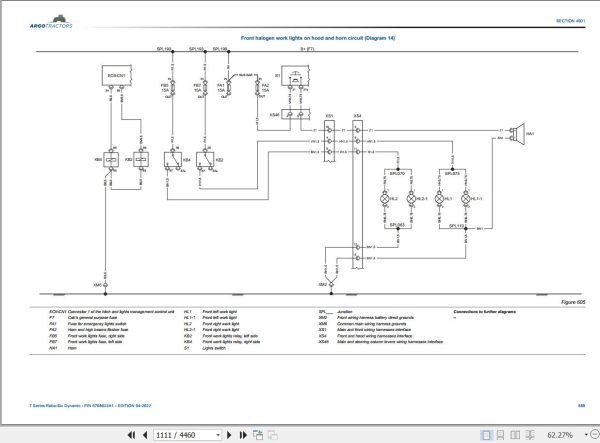Screen dimensions: 600x443
Task: Click the HL1 lamp symbol
Action: [439, 199]
